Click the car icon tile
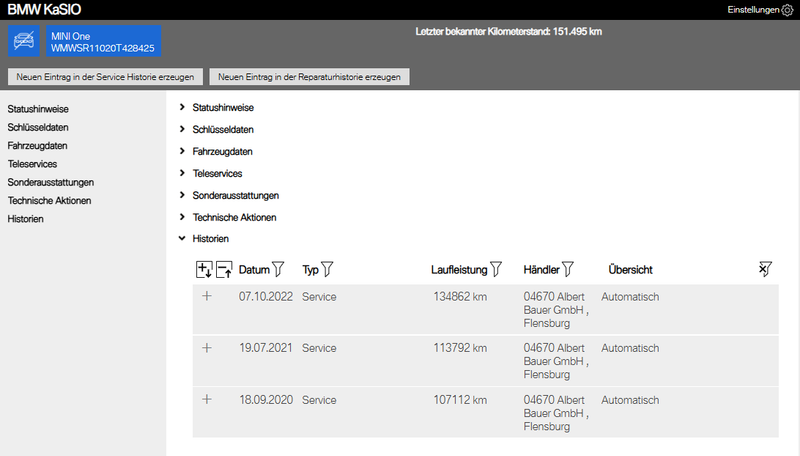The image size is (800, 456). (x=23, y=41)
